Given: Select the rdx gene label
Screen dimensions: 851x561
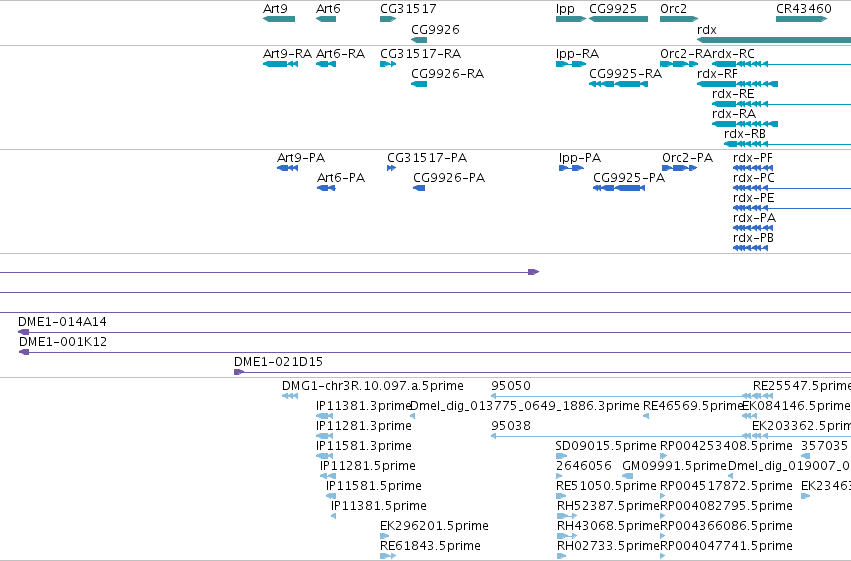Looking at the screenshot, I should 707,30.
